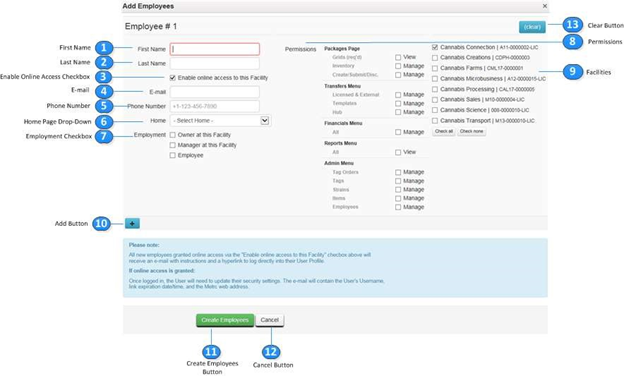Image resolution: width=624 pixels, height=376 pixels.
Task: Uncheck the Cannabis Connection facility
Action: [435, 47]
